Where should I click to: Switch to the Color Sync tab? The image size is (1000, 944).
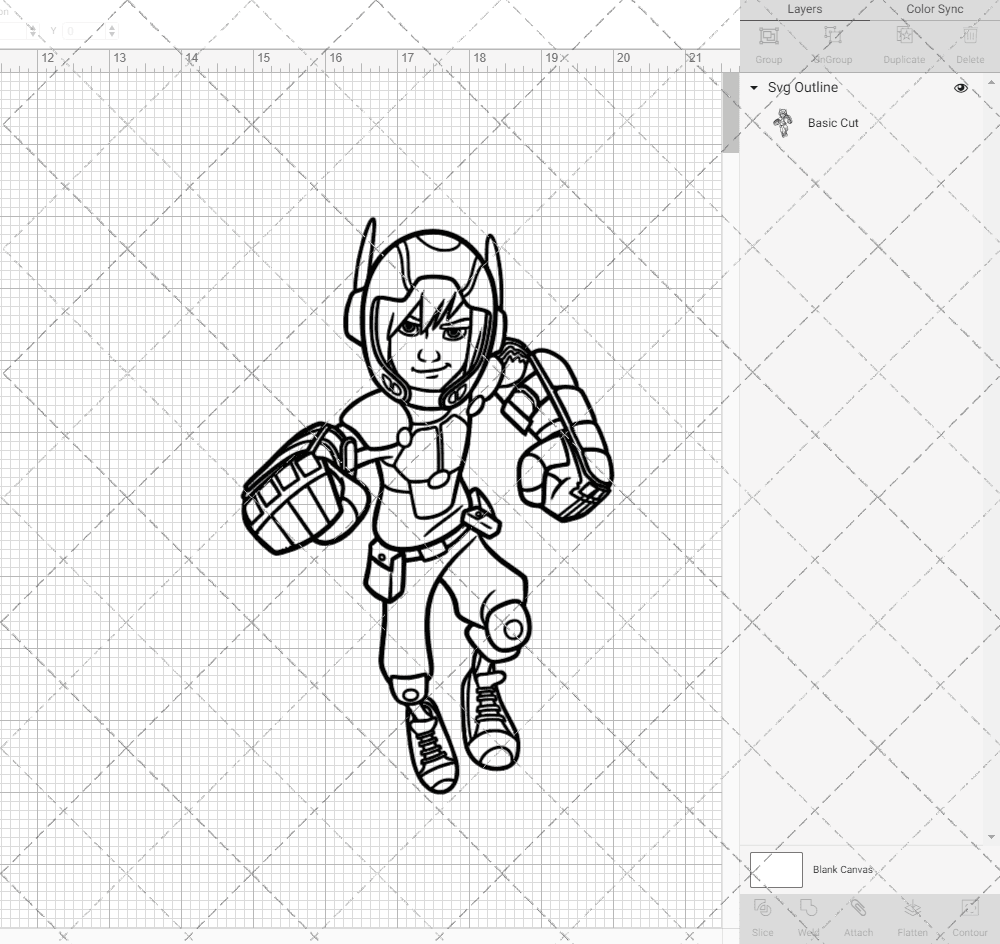(934, 10)
